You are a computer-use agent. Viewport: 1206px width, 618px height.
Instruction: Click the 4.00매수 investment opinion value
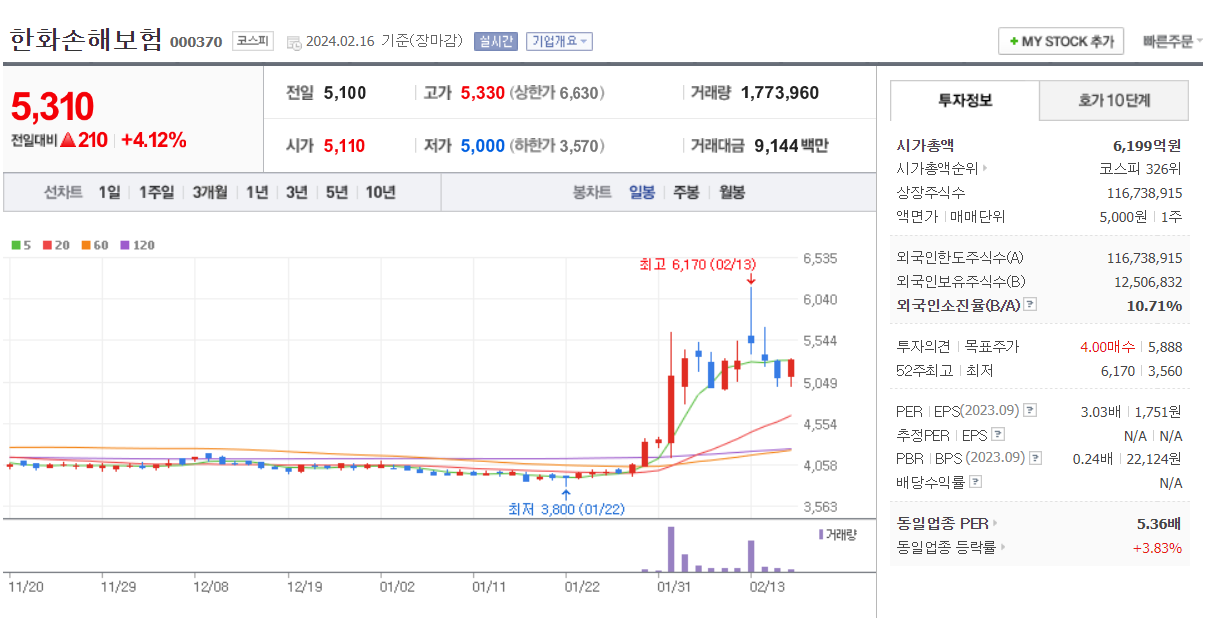1108,347
